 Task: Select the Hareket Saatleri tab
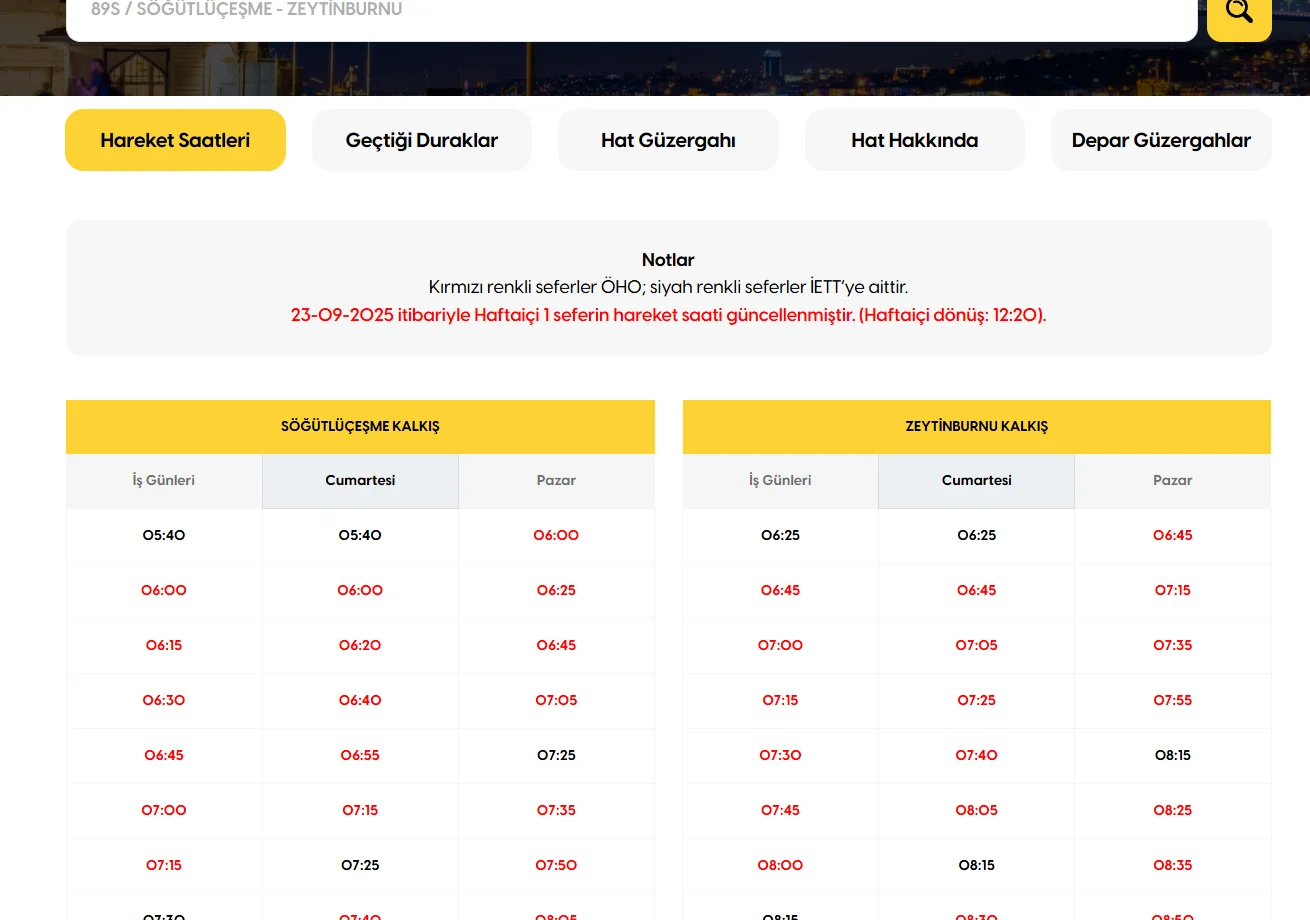[175, 140]
